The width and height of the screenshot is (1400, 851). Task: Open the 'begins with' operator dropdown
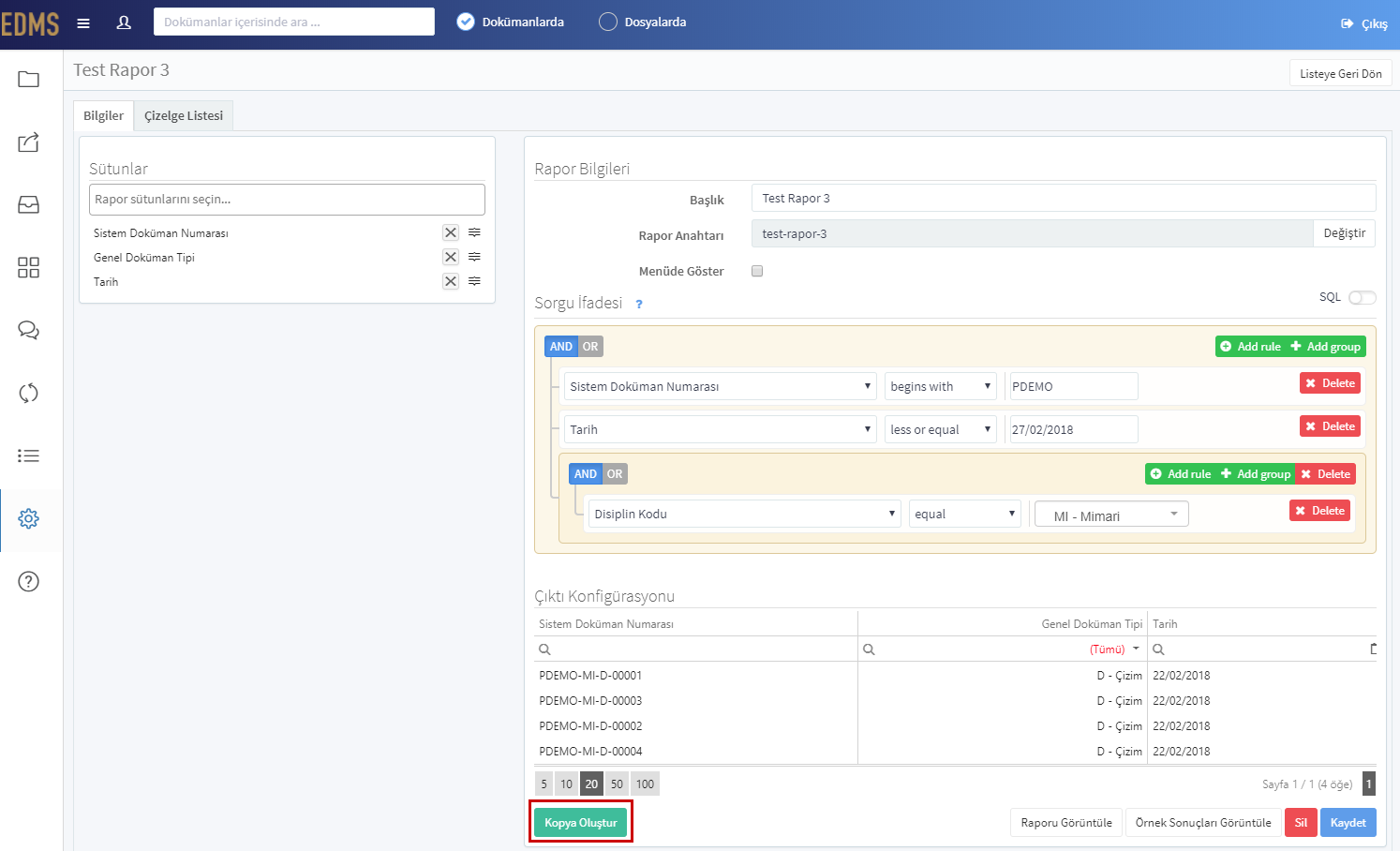tap(941, 386)
